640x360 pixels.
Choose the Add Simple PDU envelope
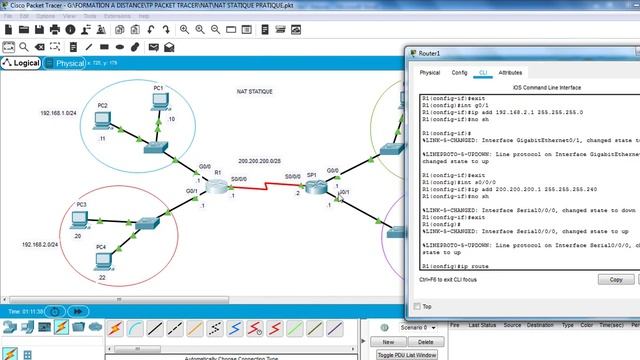click(x=153, y=47)
